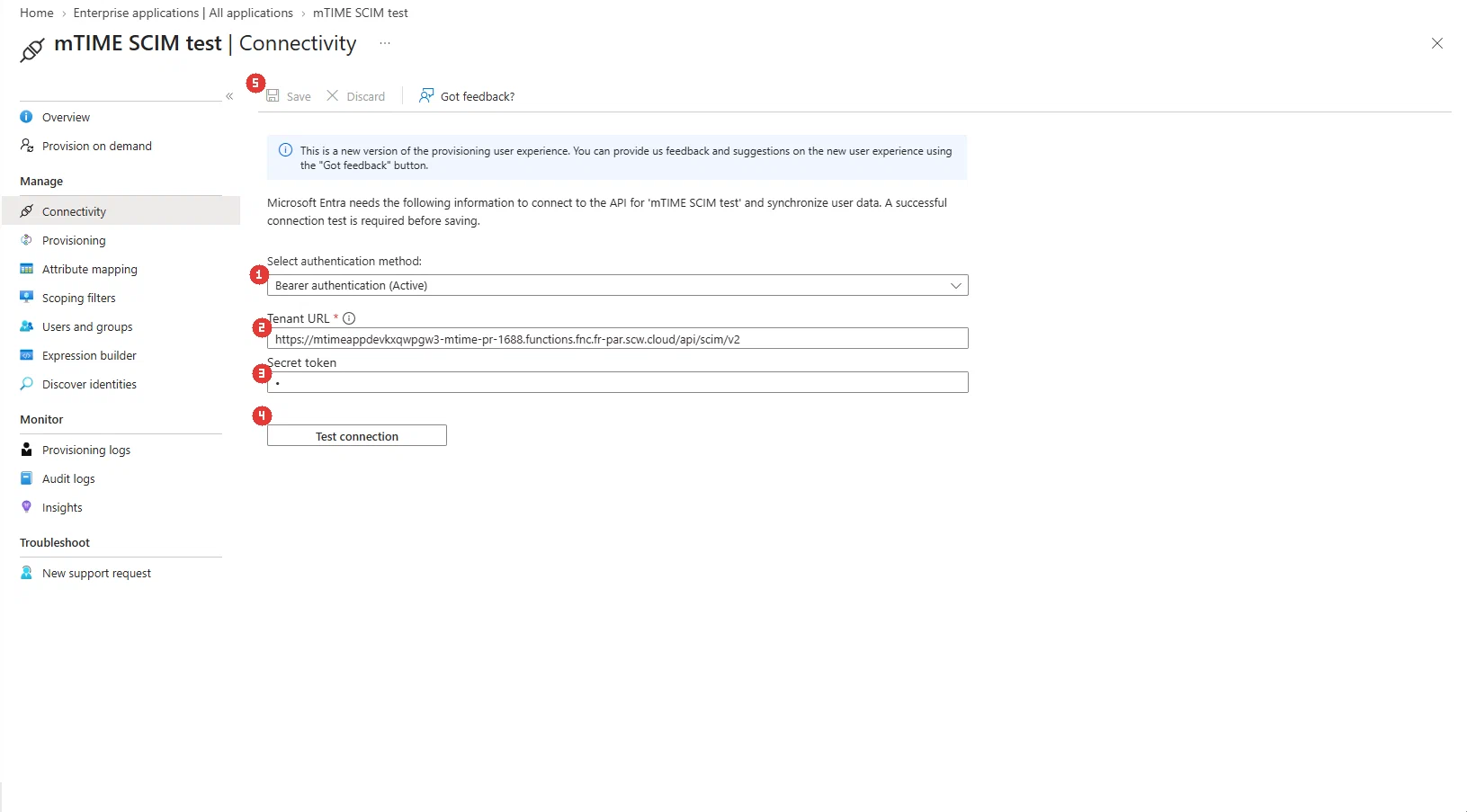Click the Provision on demand icon

(x=27, y=146)
